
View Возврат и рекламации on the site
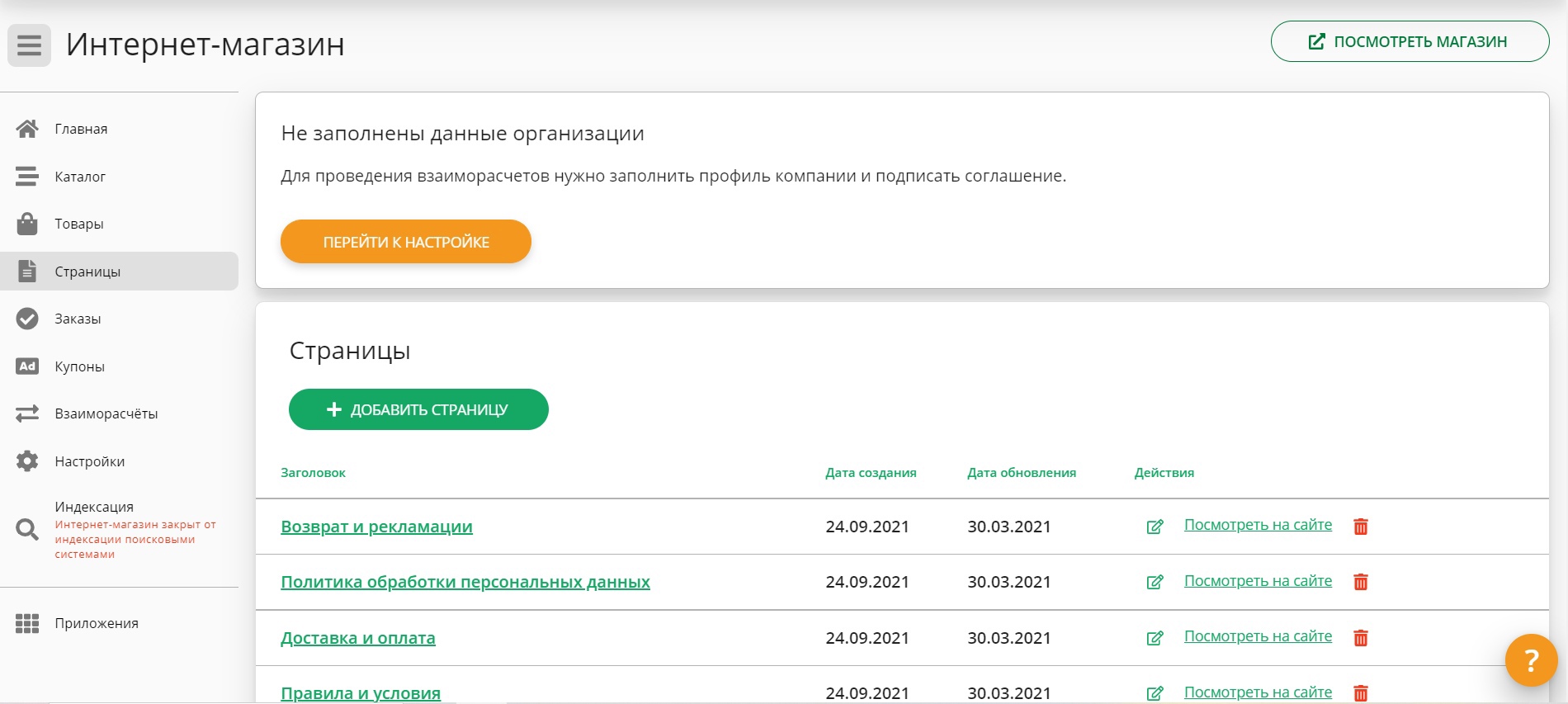[x=1258, y=525]
